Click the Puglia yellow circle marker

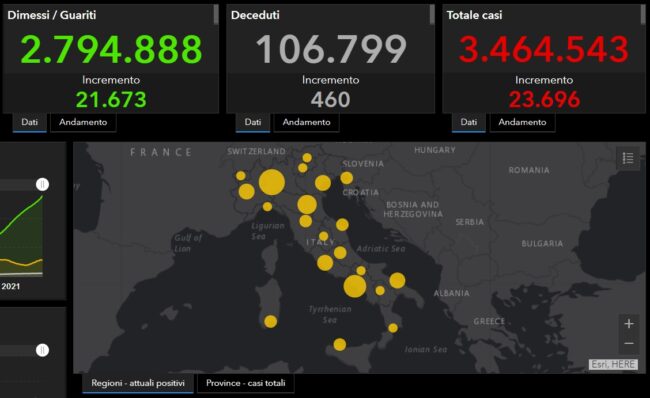[x=397, y=281]
